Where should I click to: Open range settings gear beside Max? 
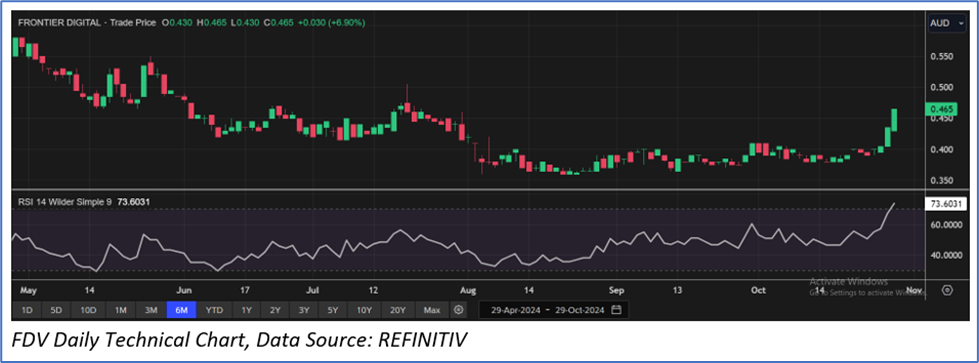(459, 310)
